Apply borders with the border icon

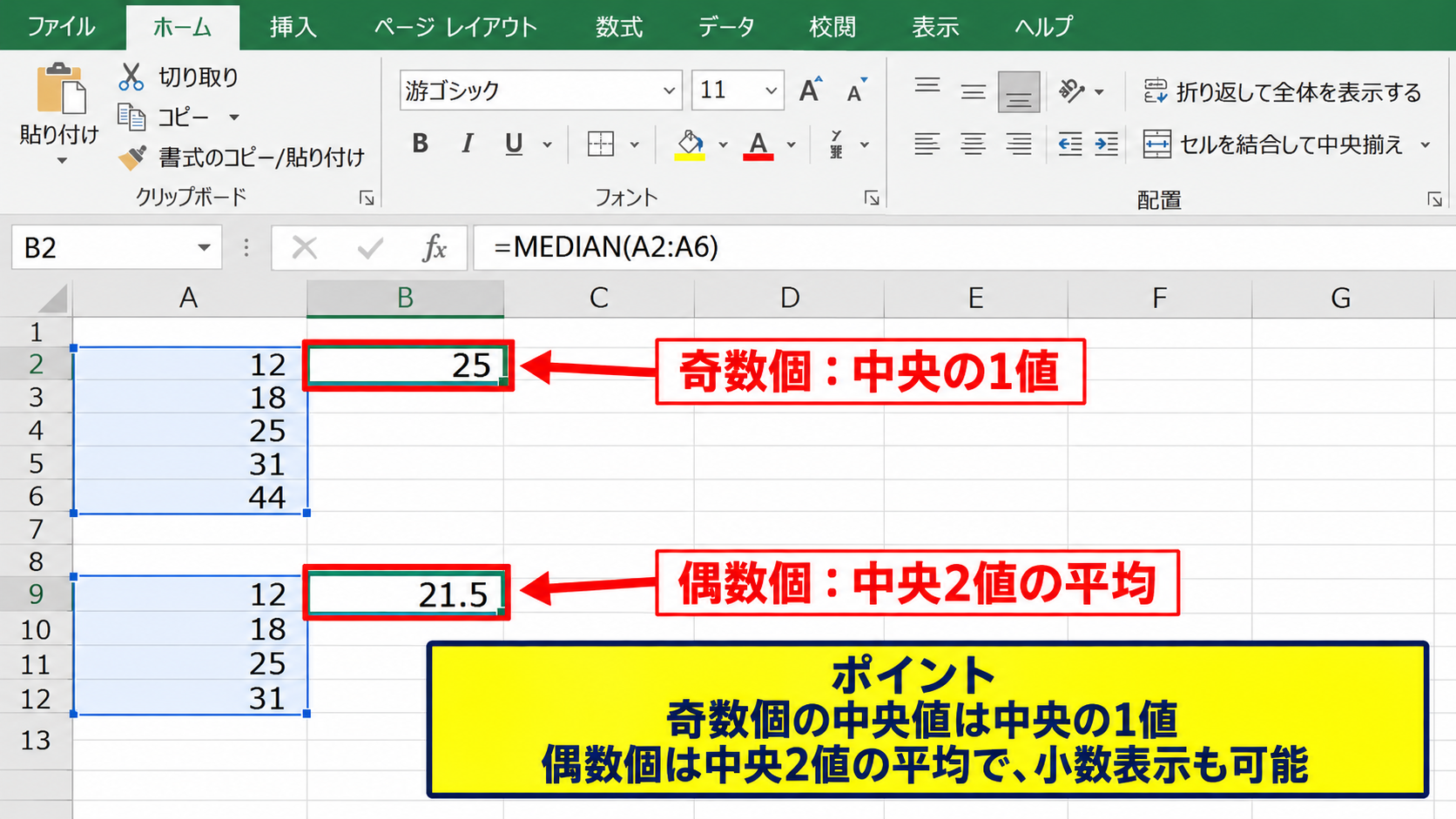pos(601,144)
